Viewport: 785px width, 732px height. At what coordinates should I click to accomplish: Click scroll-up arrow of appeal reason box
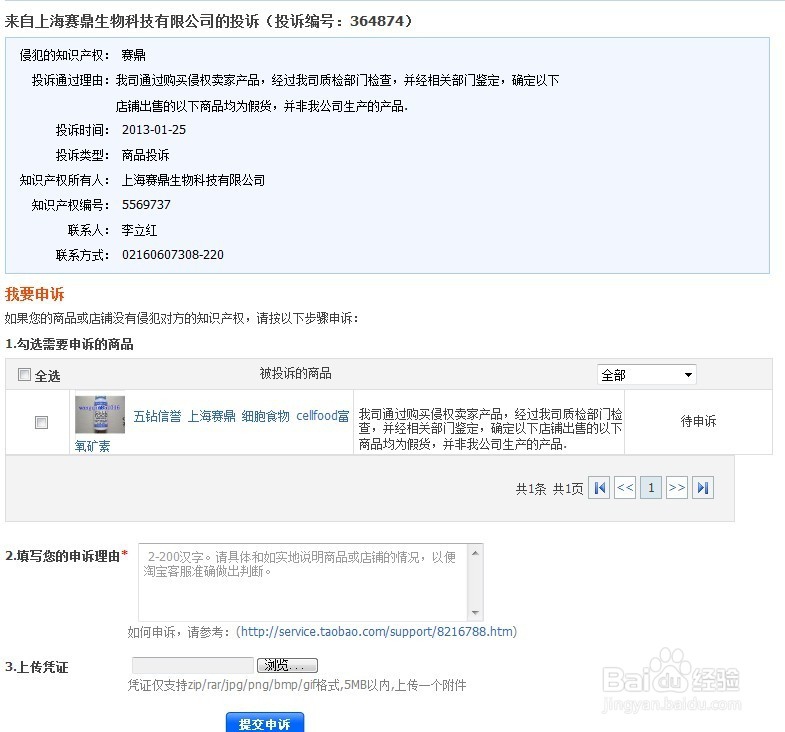[x=475, y=553]
